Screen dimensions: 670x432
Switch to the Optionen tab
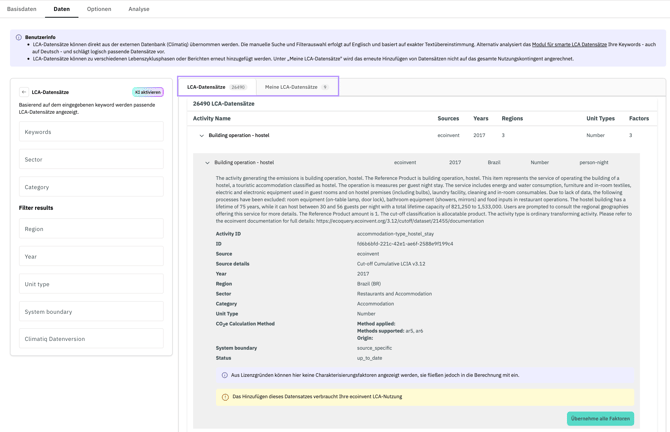coord(99,9)
